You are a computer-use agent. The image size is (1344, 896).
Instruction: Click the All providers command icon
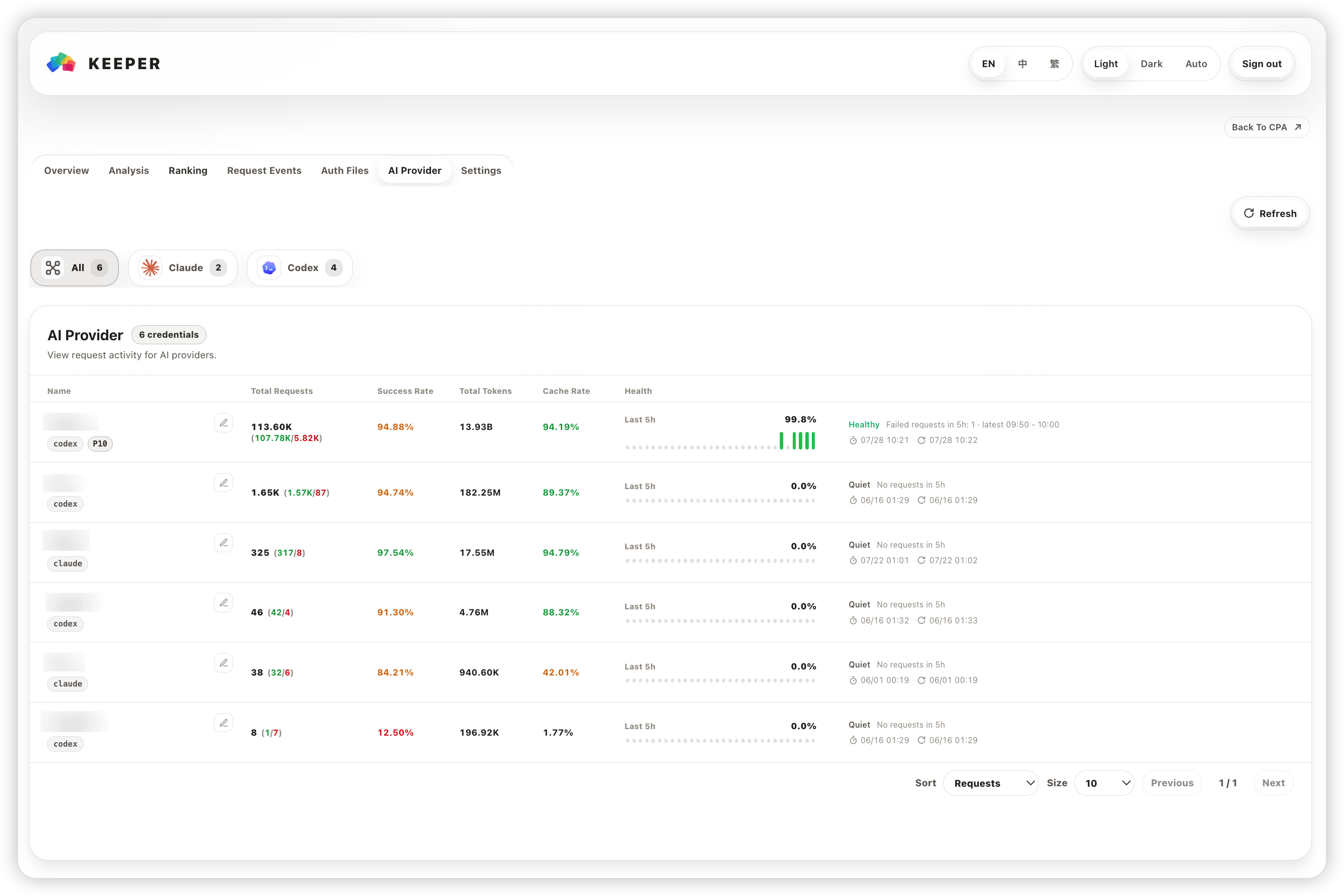tap(53, 268)
